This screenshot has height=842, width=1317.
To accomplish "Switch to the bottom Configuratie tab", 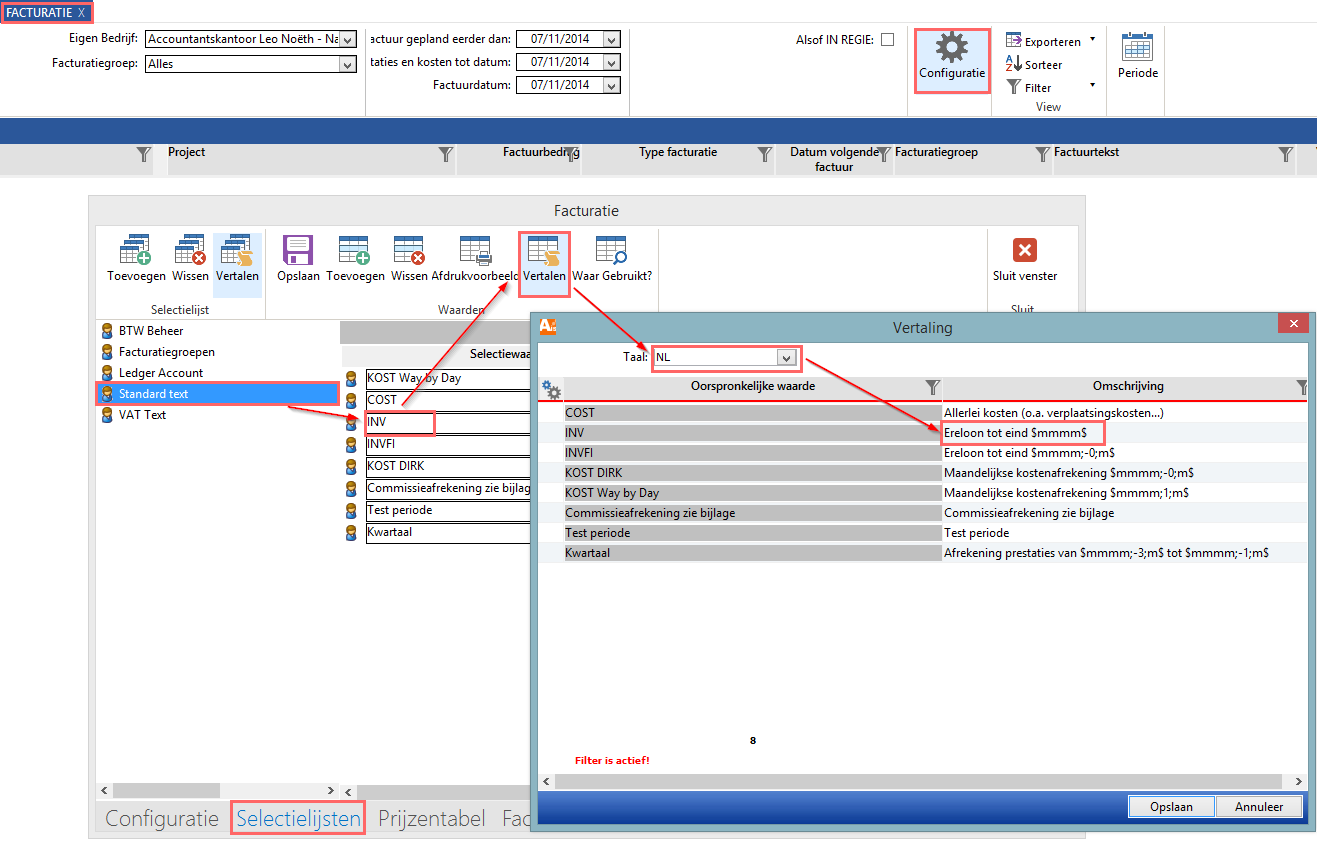I will tap(162, 819).
